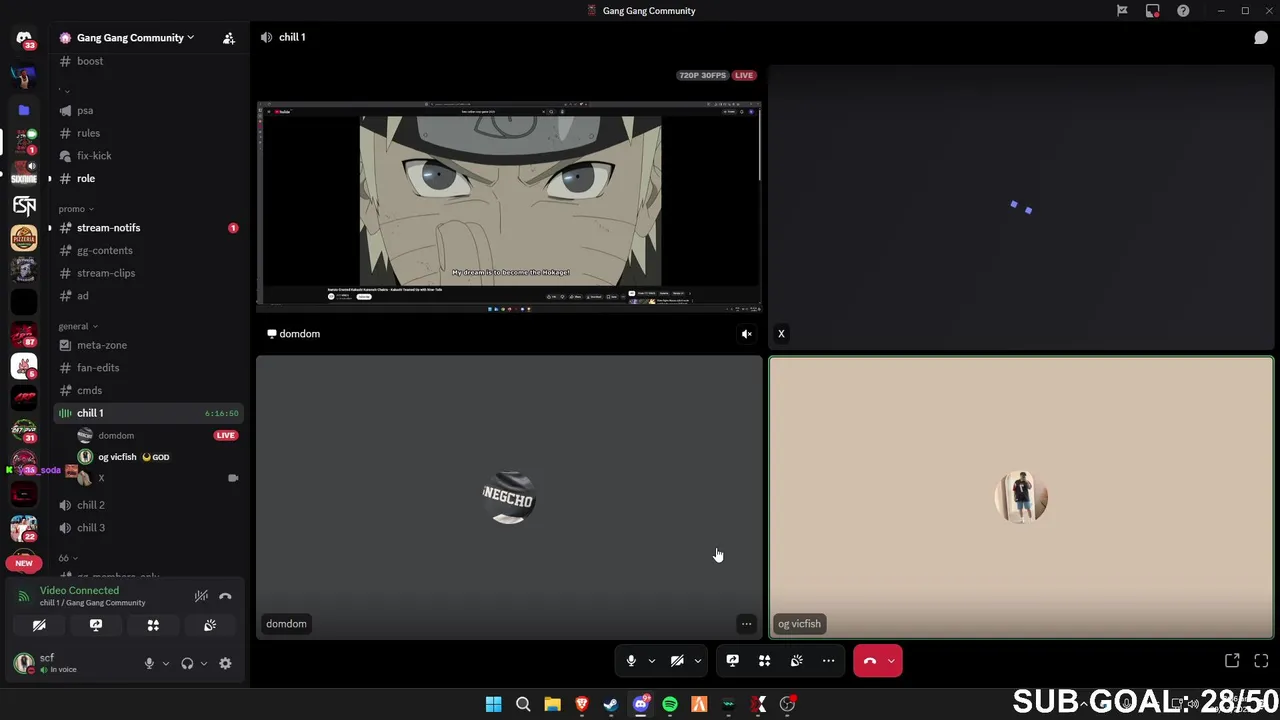This screenshot has height=720, width=1280.
Task: Click domdom's NEGCHO avatar tile
Action: tap(509, 497)
